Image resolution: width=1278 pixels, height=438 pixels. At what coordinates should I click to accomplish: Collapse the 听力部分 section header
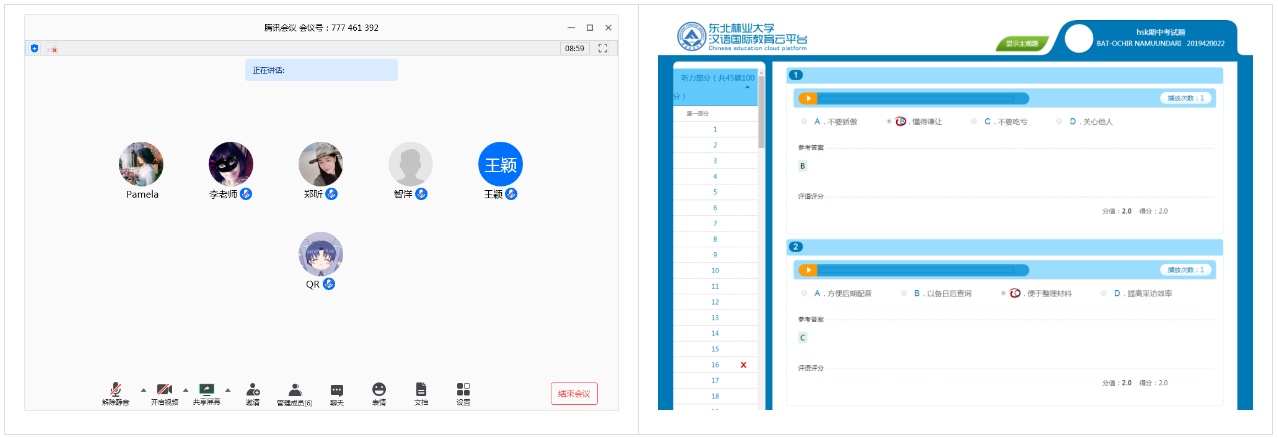click(747, 87)
